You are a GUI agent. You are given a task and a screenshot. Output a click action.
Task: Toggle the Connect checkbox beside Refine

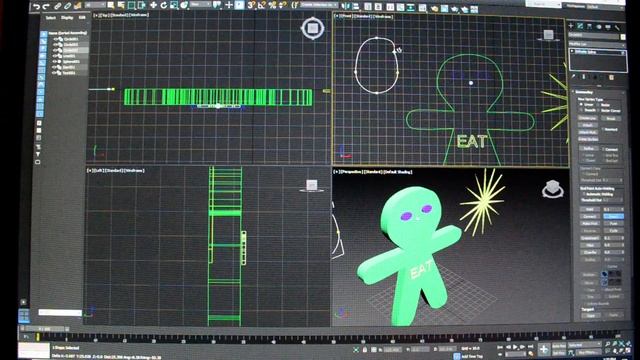click(603, 149)
